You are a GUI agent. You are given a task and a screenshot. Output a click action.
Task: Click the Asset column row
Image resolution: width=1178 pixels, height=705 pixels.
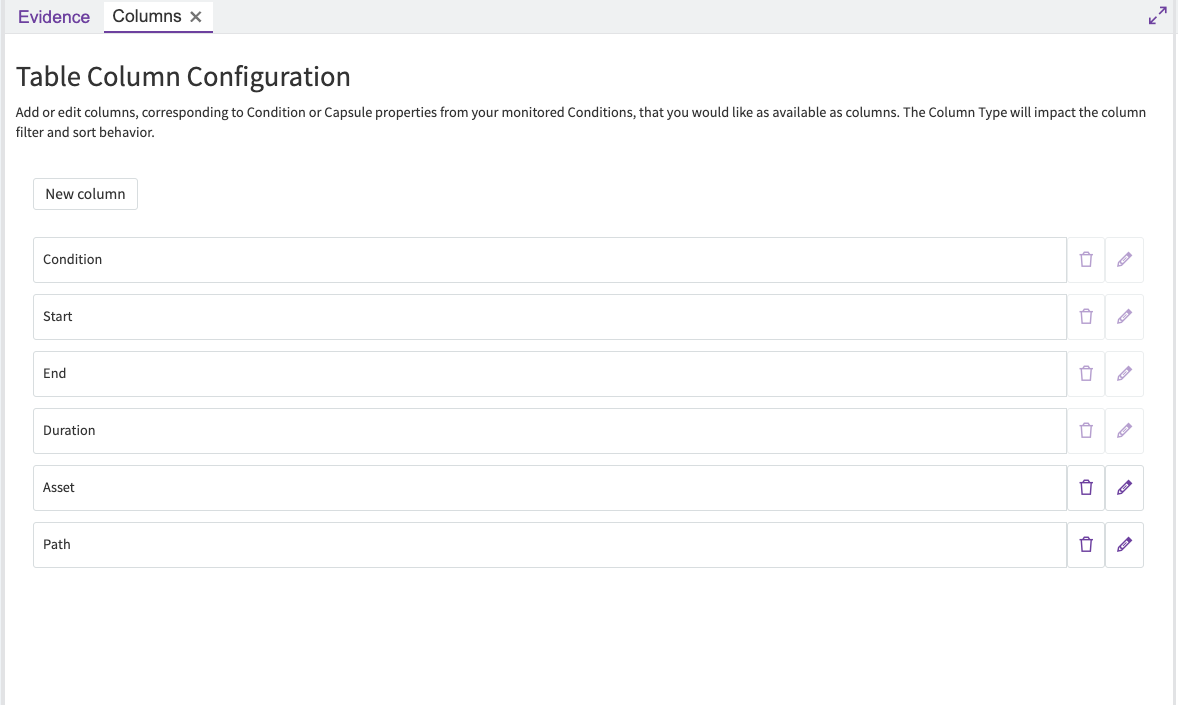[550, 488]
